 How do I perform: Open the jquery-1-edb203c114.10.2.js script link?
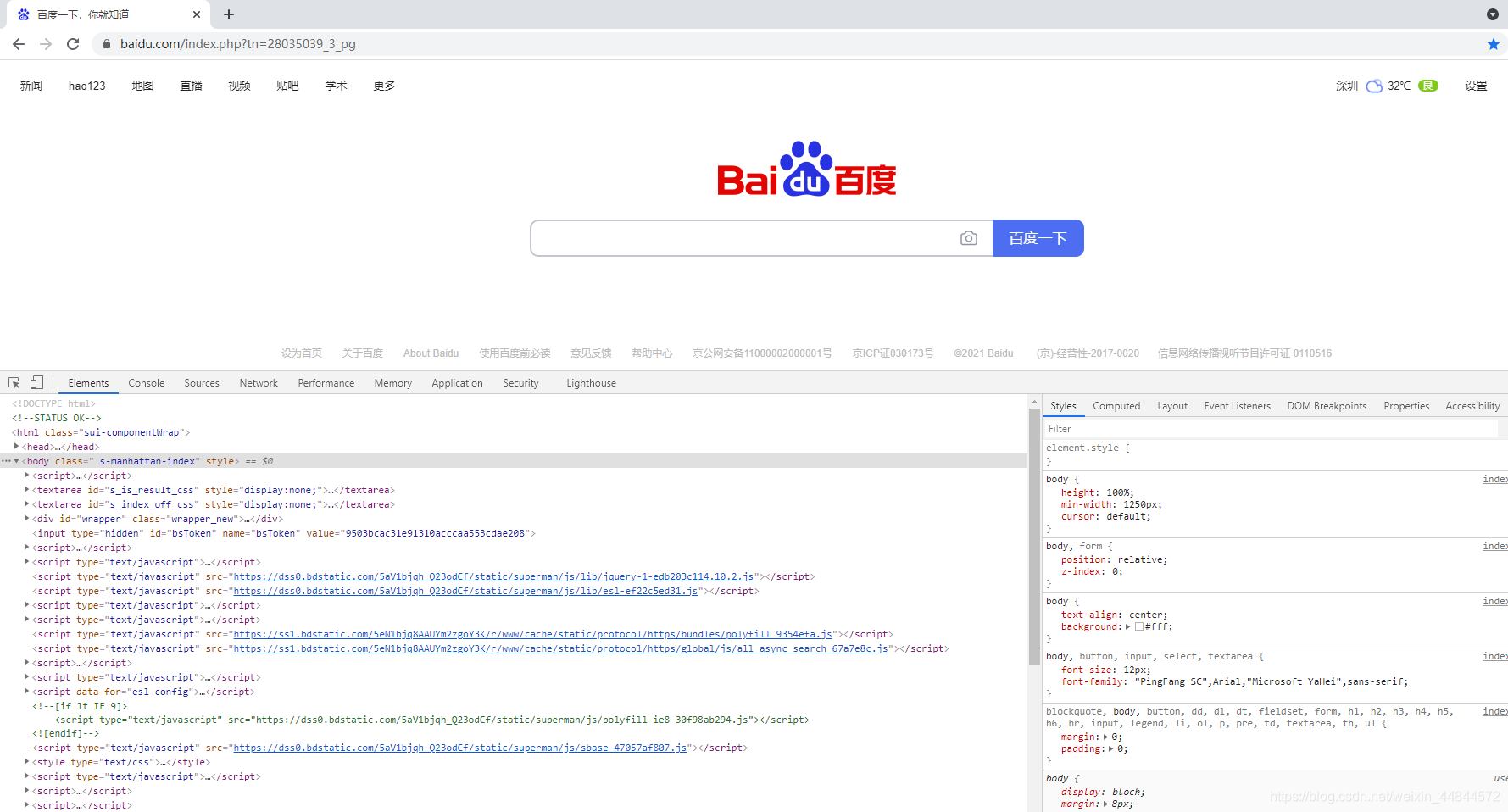point(493,576)
